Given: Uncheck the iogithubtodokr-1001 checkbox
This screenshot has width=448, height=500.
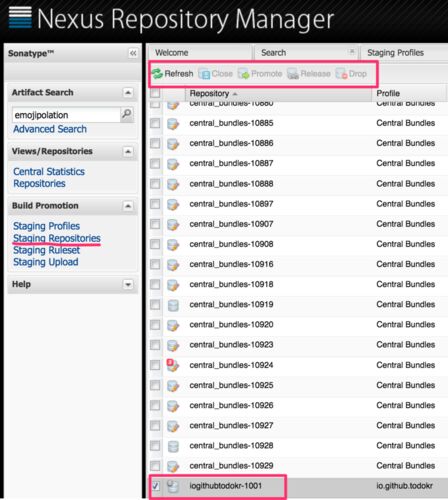Looking at the screenshot, I should pos(155,486).
